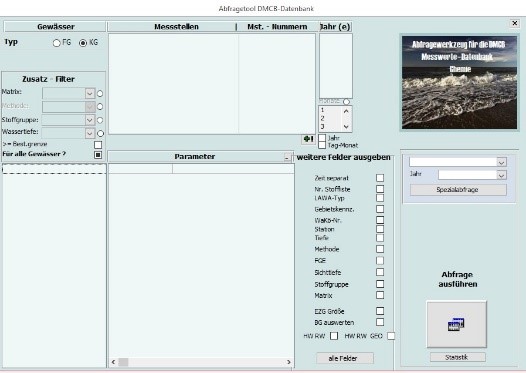Open the special query type dropdown

tap(501, 162)
